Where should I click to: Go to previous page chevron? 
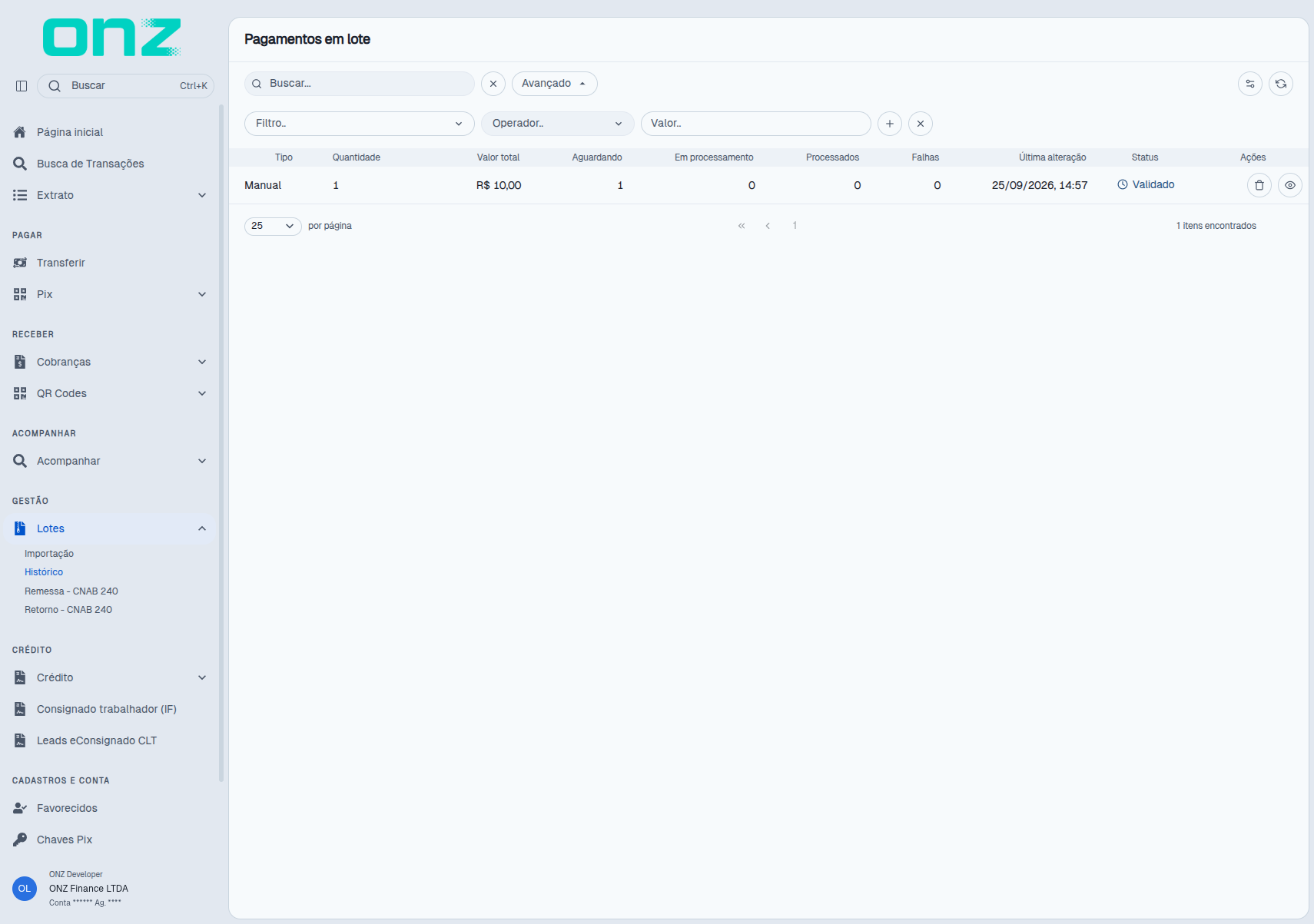(768, 226)
